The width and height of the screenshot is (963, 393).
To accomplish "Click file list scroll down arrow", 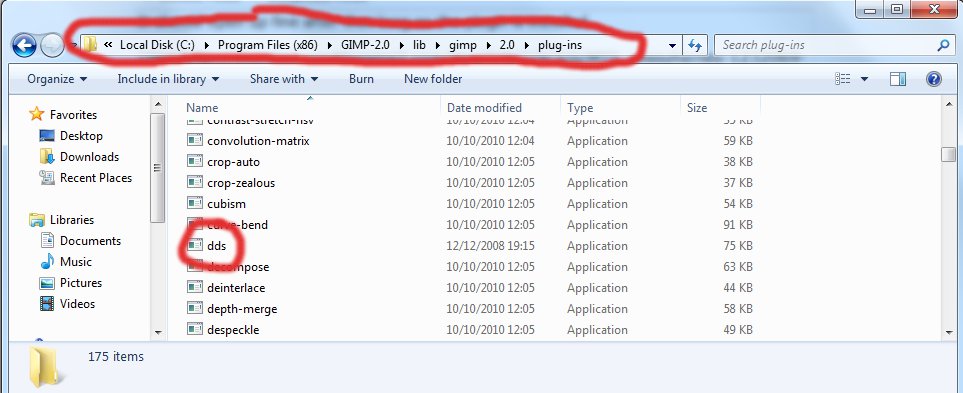I will click(949, 332).
